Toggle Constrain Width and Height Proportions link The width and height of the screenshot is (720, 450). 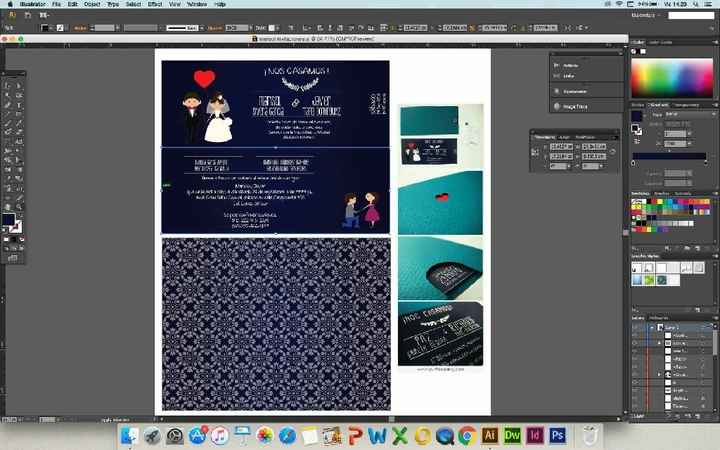[x=612, y=152]
